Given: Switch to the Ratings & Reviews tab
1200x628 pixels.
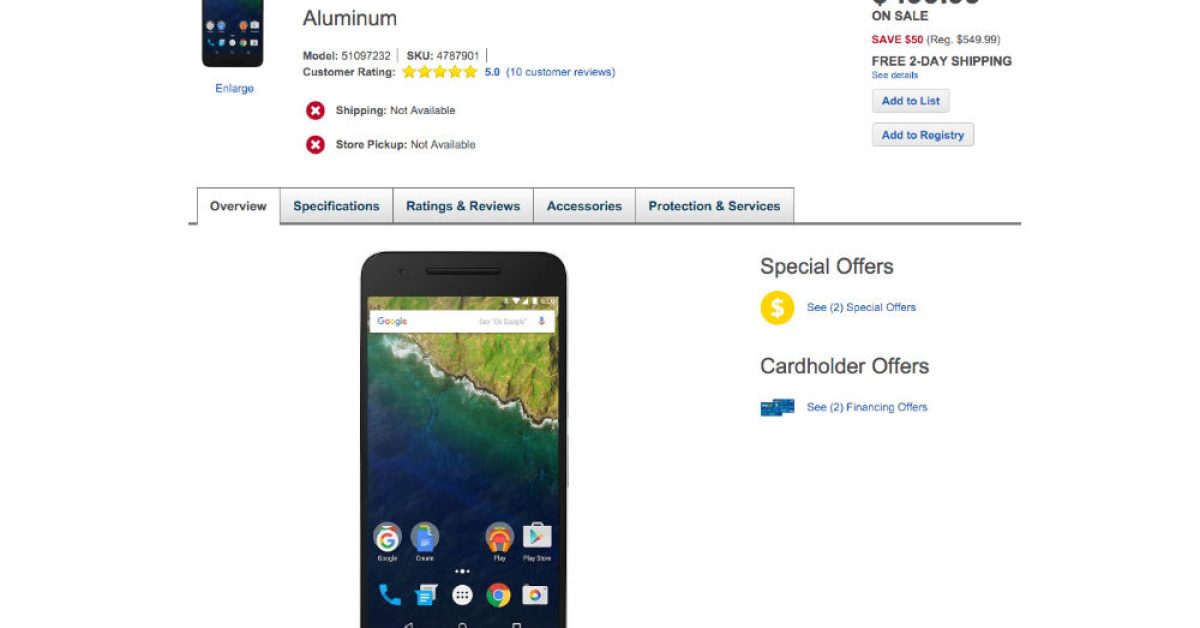Looking at the screenshot, I should click(x=463, y=206).
